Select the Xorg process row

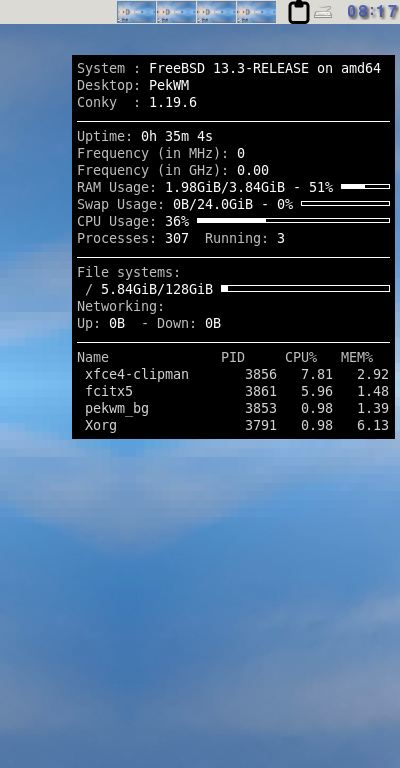pos(237,426)
